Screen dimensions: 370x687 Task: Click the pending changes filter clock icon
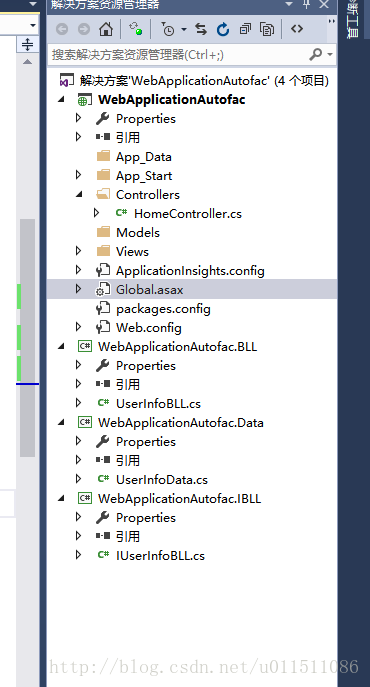(x=168, y=29)
